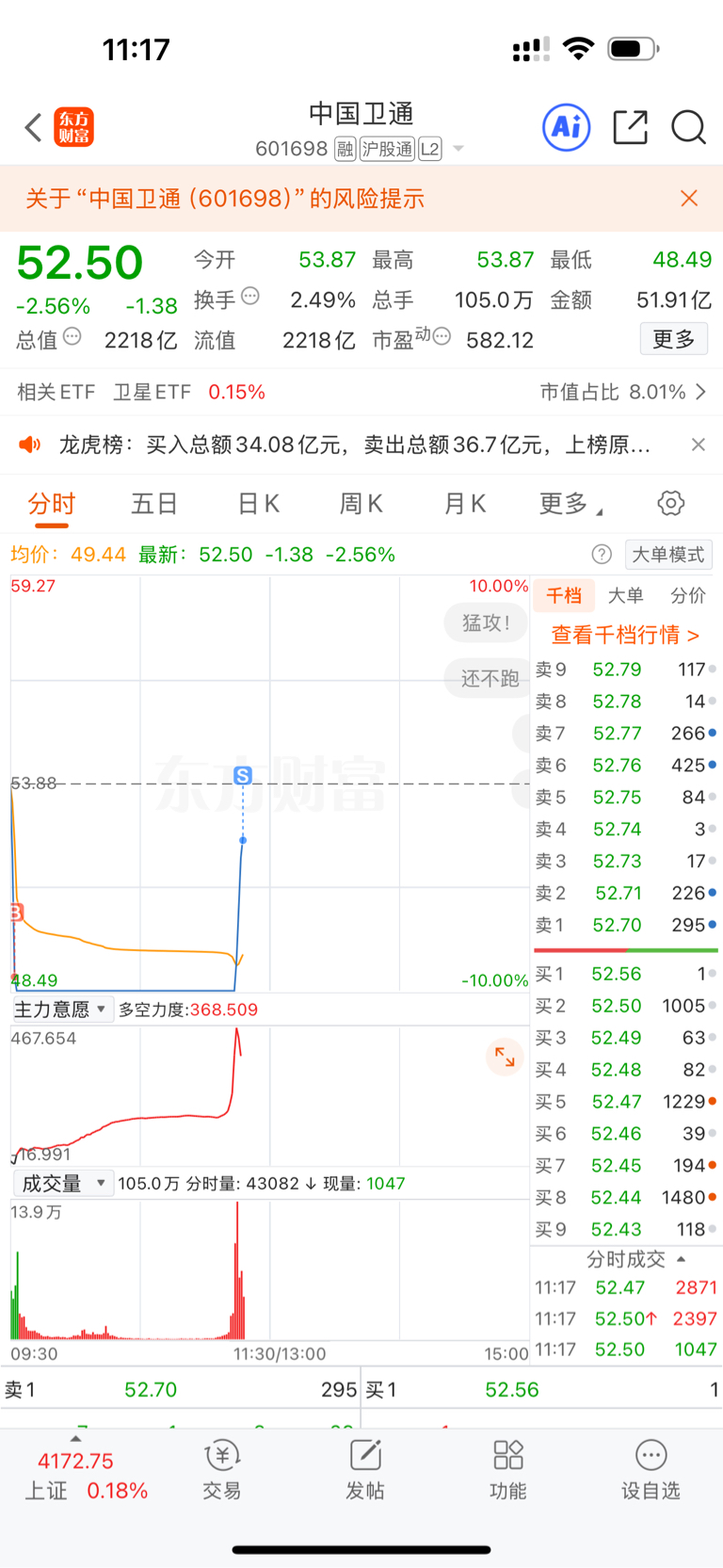Open the 龙虎榜 news text

point(355,445)
